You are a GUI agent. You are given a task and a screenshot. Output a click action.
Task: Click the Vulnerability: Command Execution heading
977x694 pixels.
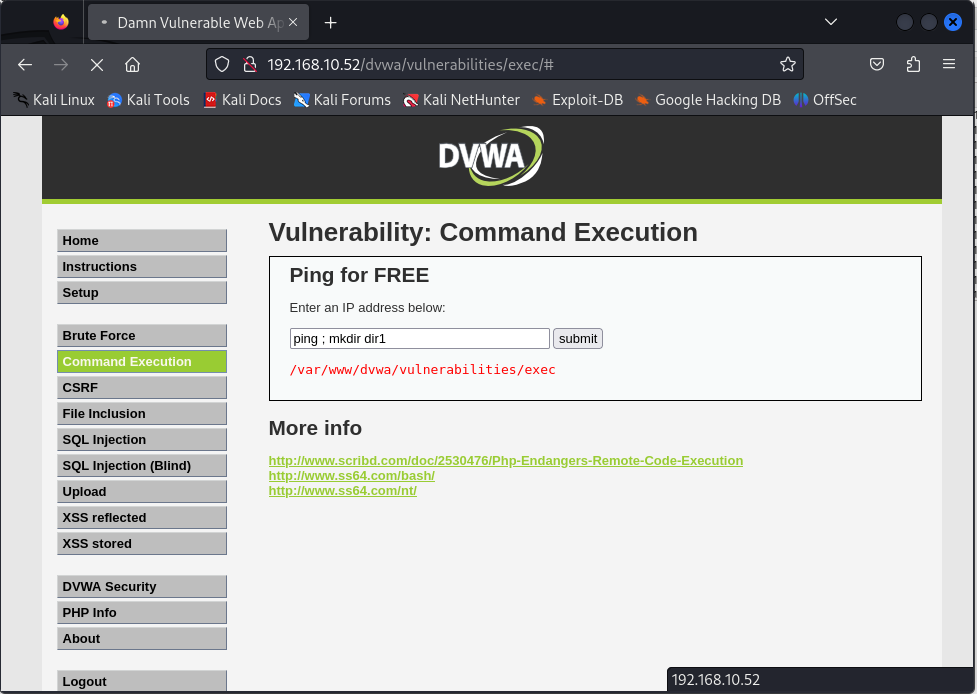483,232
